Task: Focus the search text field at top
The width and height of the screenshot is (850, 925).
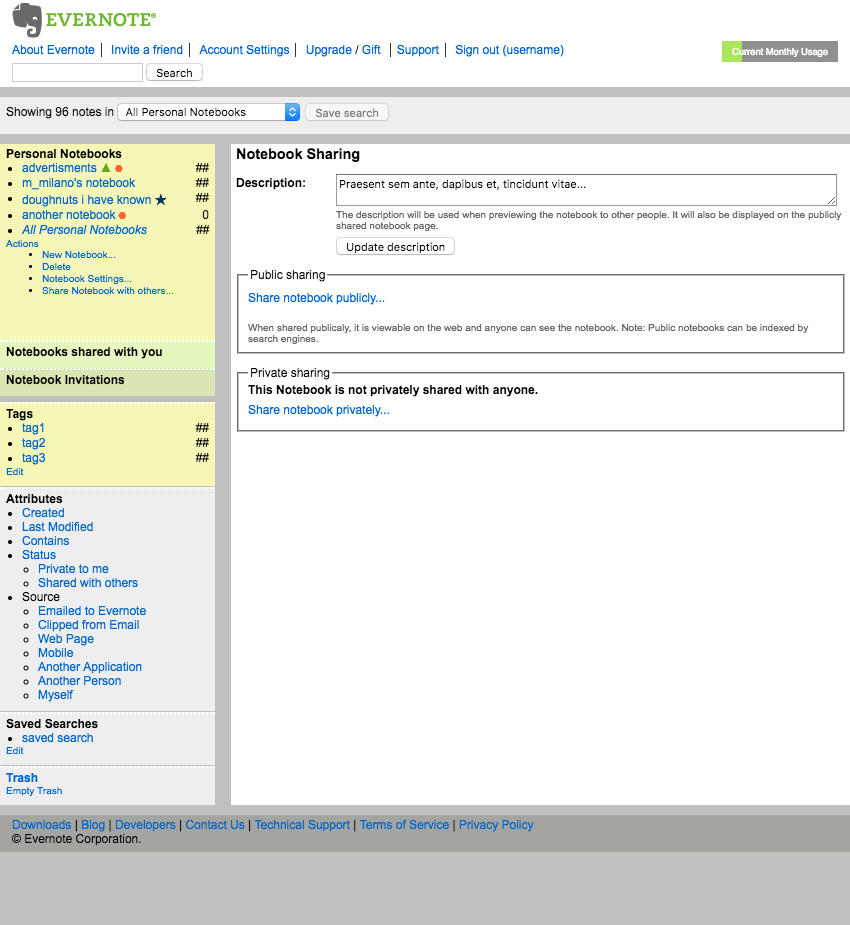Action: [x=77, y=73]
